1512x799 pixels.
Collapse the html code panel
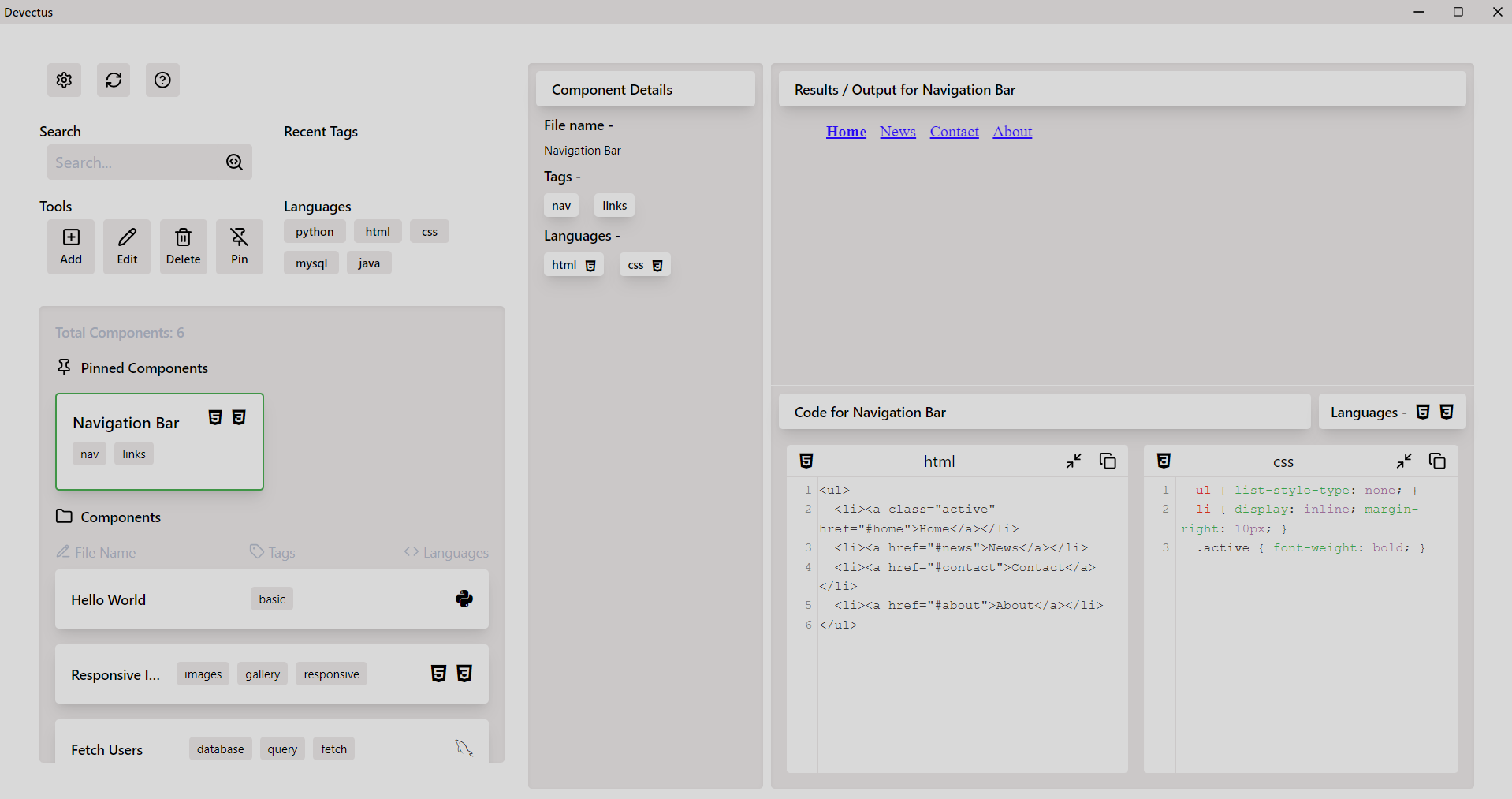click(x=1074, y=461)
